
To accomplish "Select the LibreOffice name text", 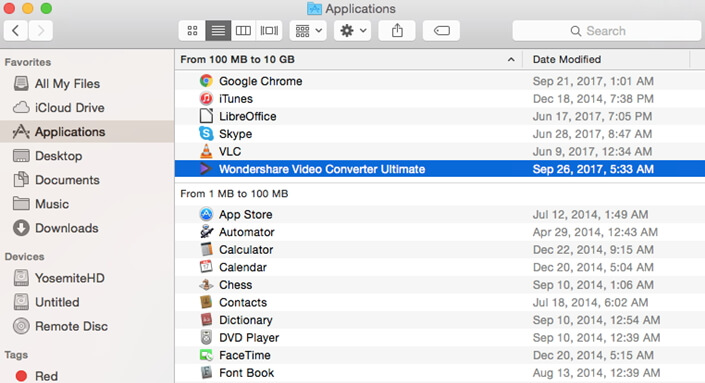I will click(247, 116).
